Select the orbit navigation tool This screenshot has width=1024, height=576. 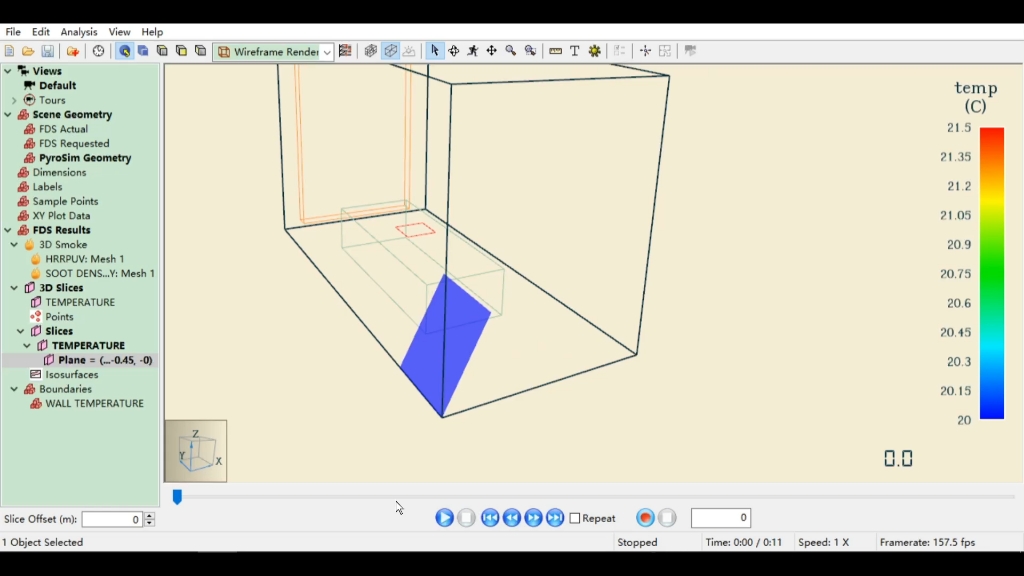coord(454,51)
